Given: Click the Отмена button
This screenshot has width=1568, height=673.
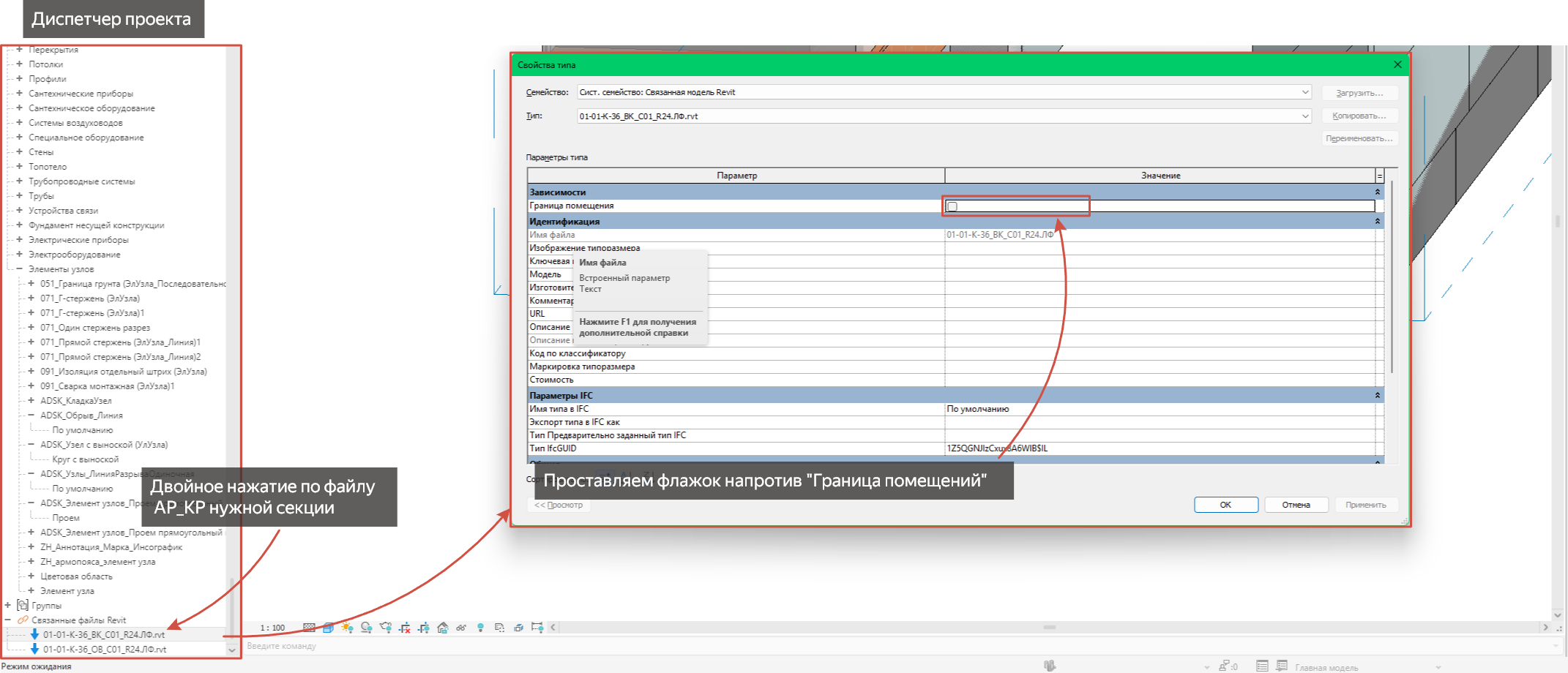Looking at the screenshot, I should (1296, 505).
